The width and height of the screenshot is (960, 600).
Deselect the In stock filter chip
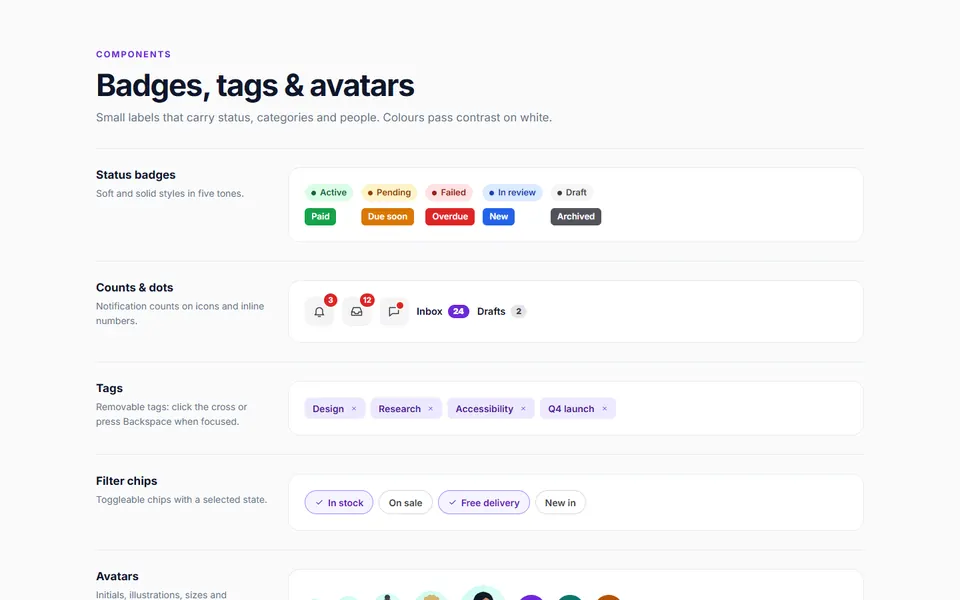pos(339,503)
